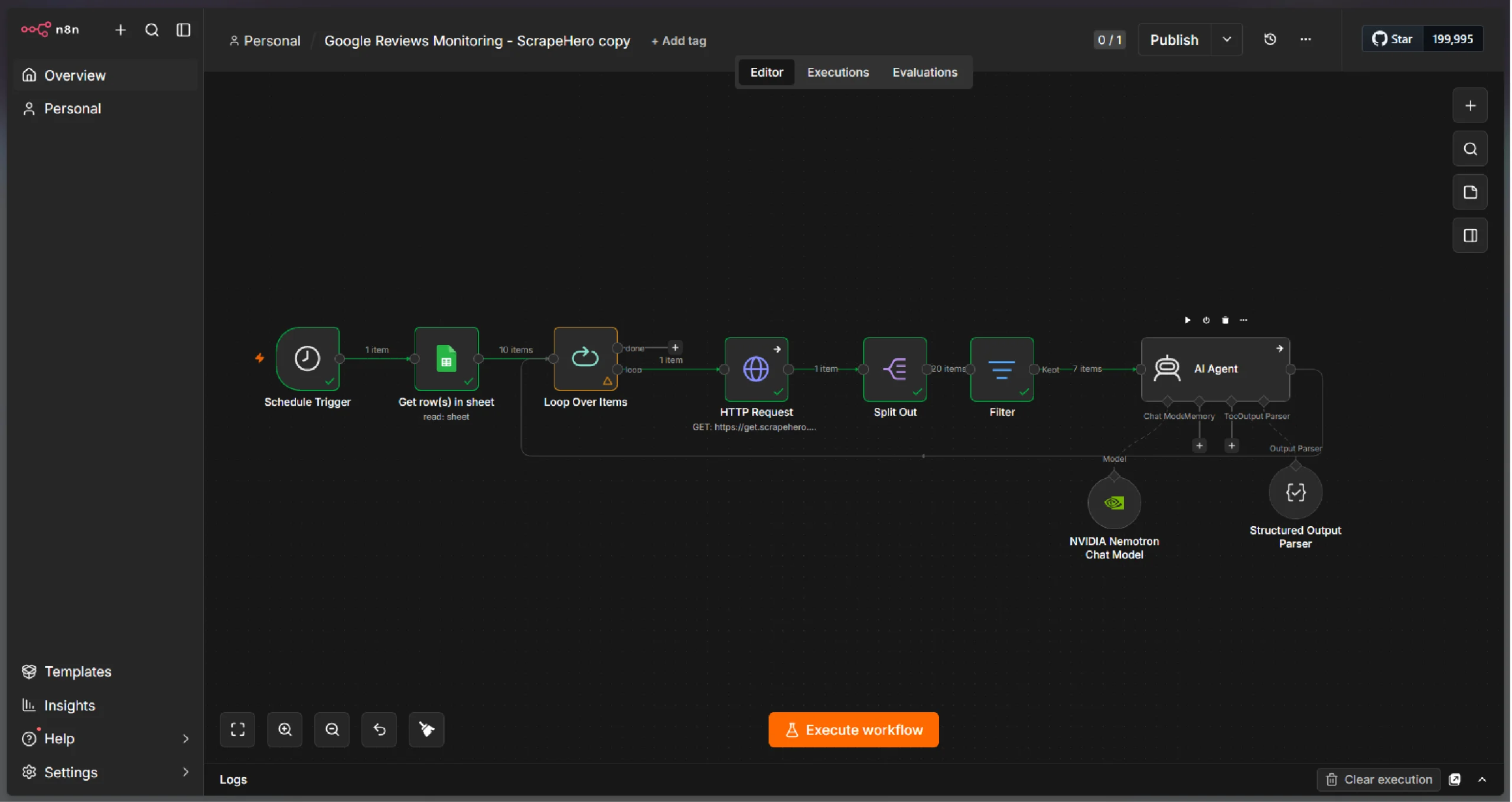
Task: Add node to Loop done output
Action: pyautogui.click(x=675, y=348)
